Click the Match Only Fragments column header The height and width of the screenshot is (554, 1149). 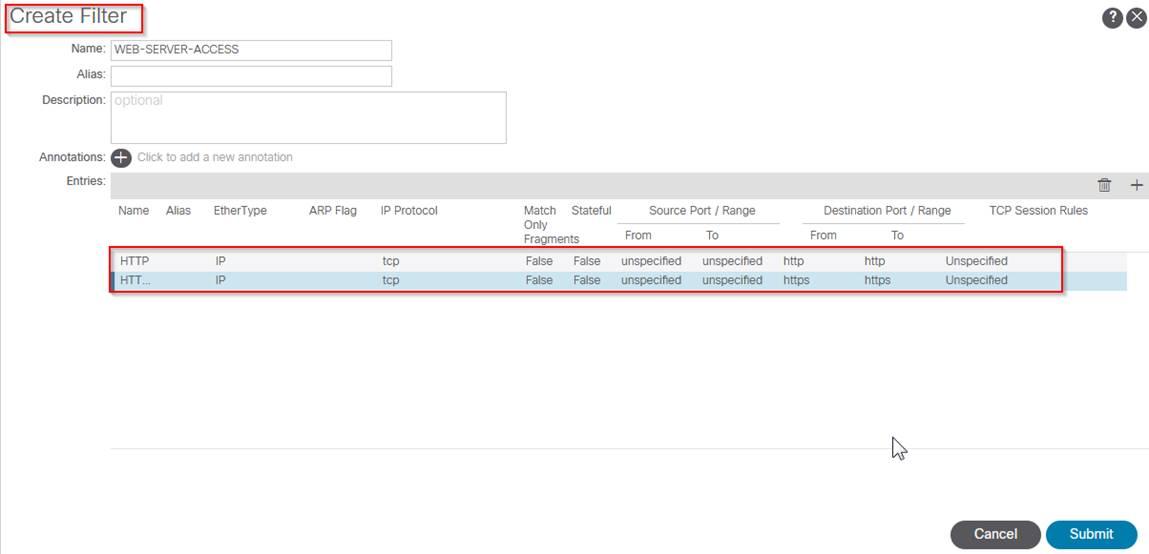tap(551, 224)
